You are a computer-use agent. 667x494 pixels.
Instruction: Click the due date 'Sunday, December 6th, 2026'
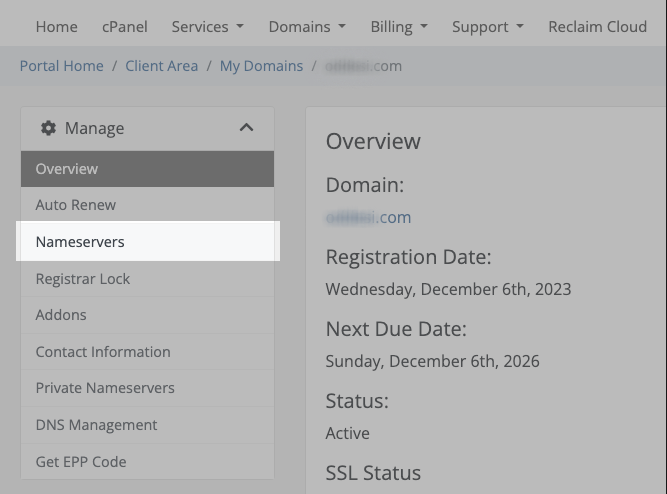432,361
